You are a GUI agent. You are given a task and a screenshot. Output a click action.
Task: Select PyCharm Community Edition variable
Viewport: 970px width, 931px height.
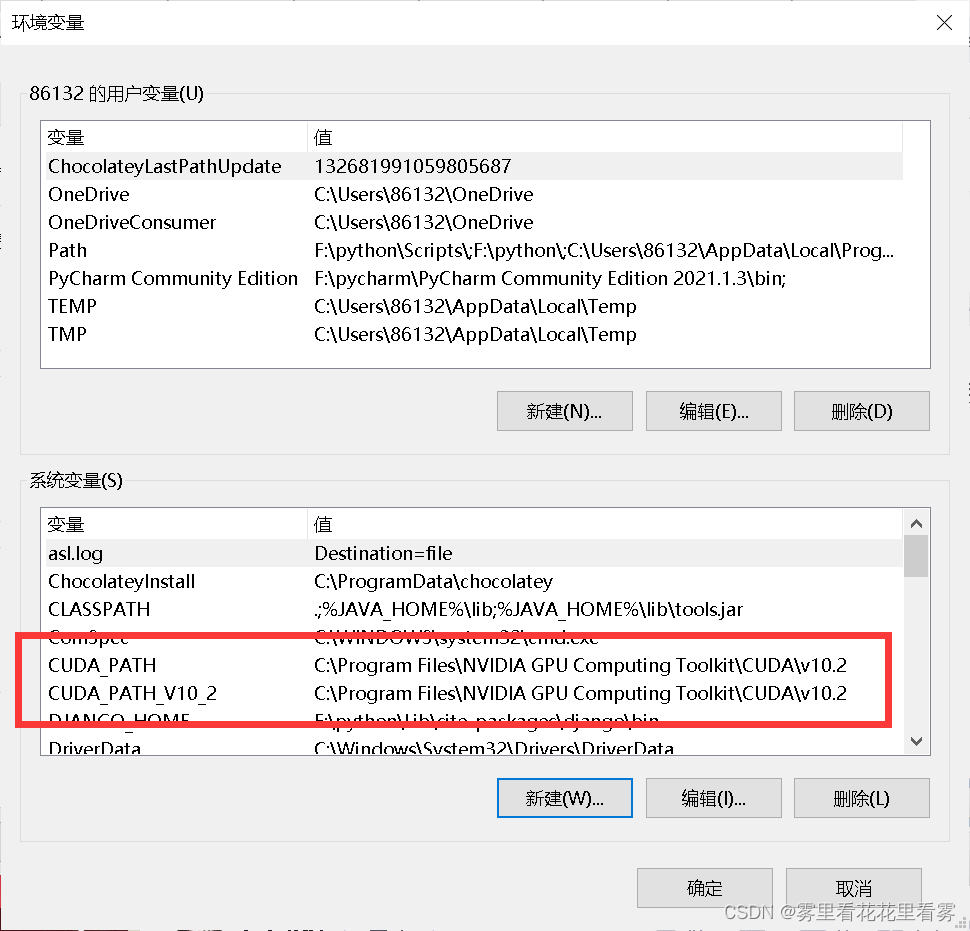(474, 278)
